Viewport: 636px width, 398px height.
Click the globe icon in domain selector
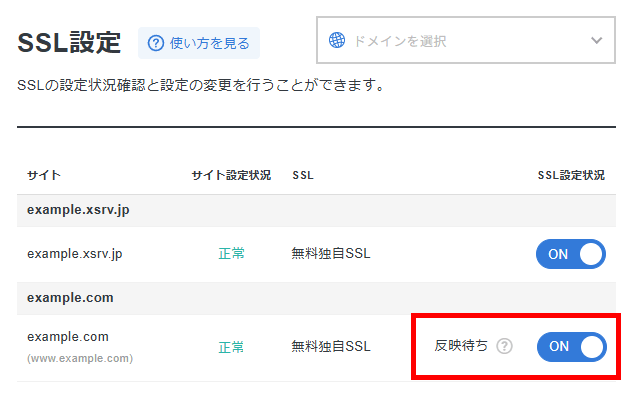pyautogui.click(x=337, y=40)
